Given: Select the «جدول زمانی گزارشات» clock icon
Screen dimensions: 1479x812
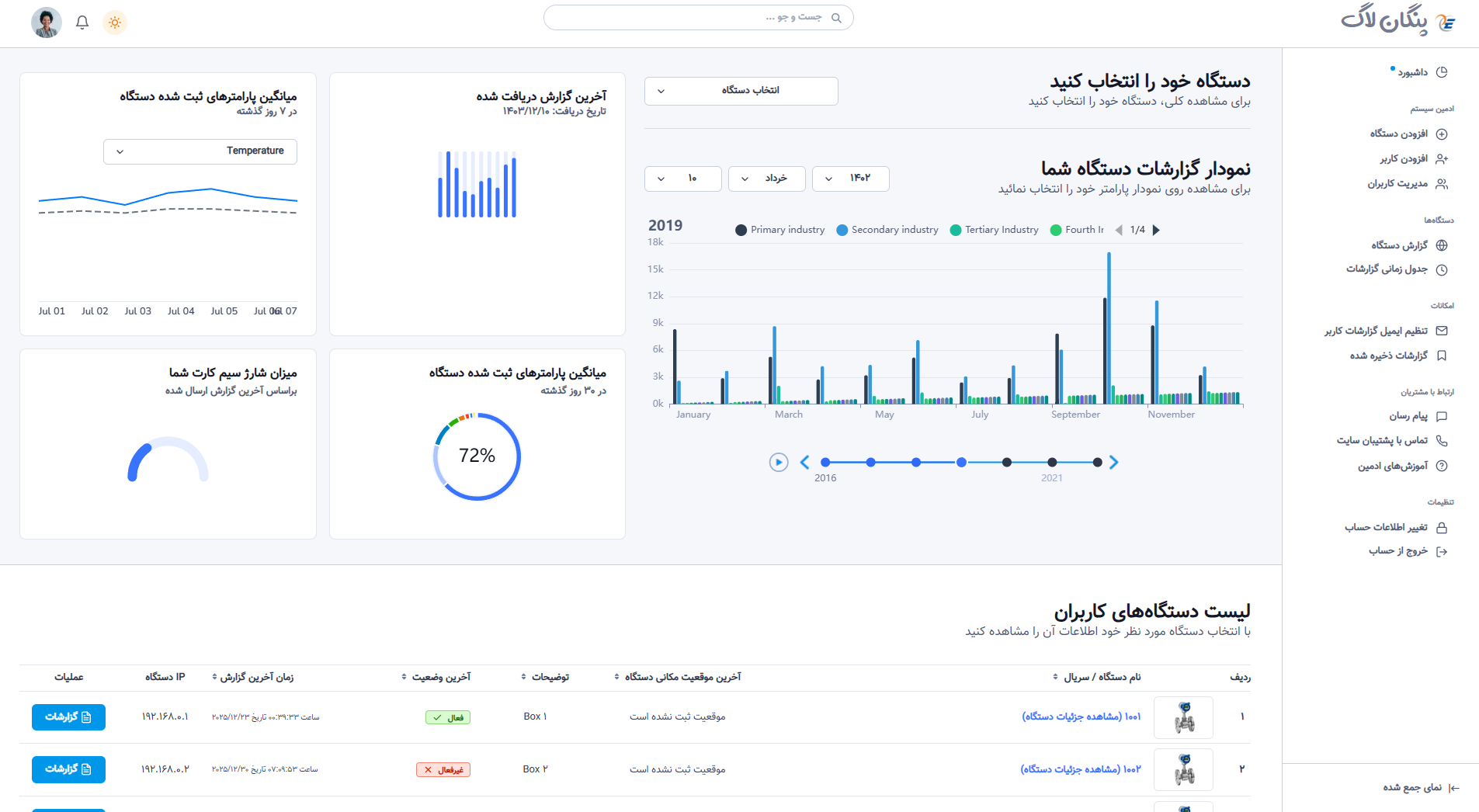Looking at the screenshot, I should click(1443, 269).
